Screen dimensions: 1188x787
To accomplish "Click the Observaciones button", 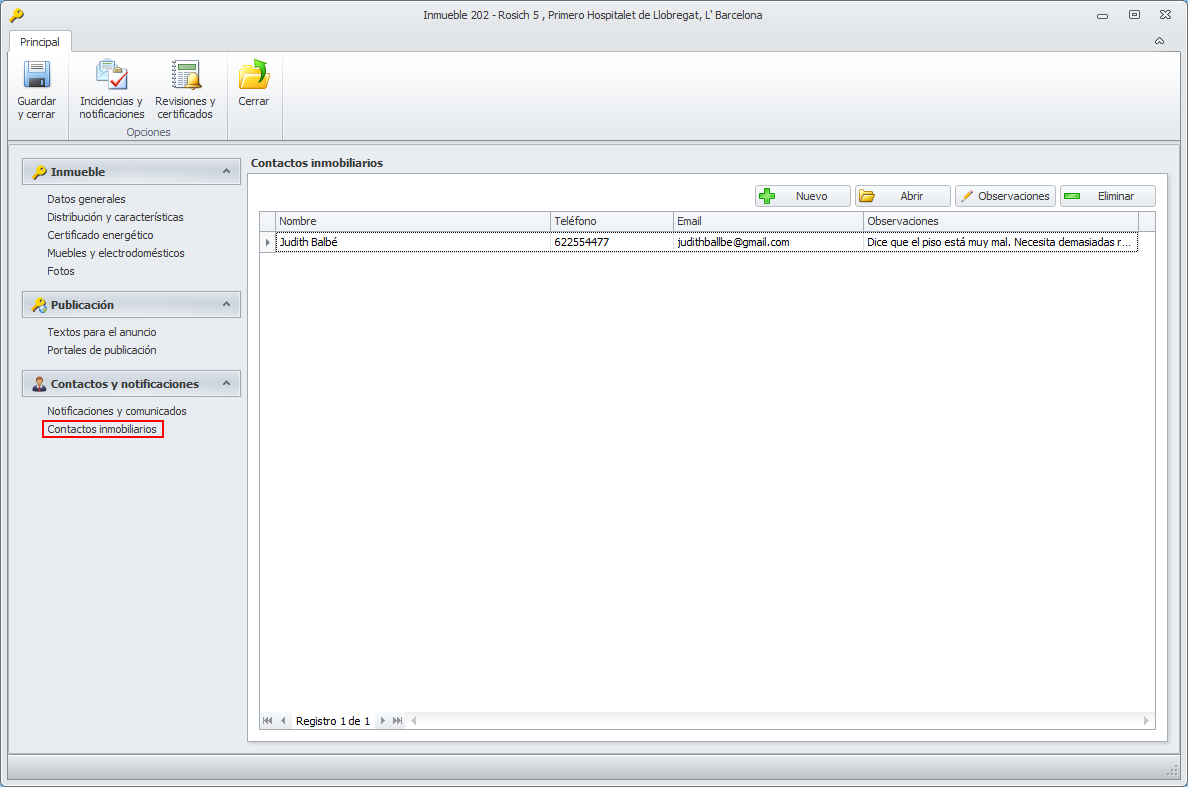I will click(x=1005, y=196).
